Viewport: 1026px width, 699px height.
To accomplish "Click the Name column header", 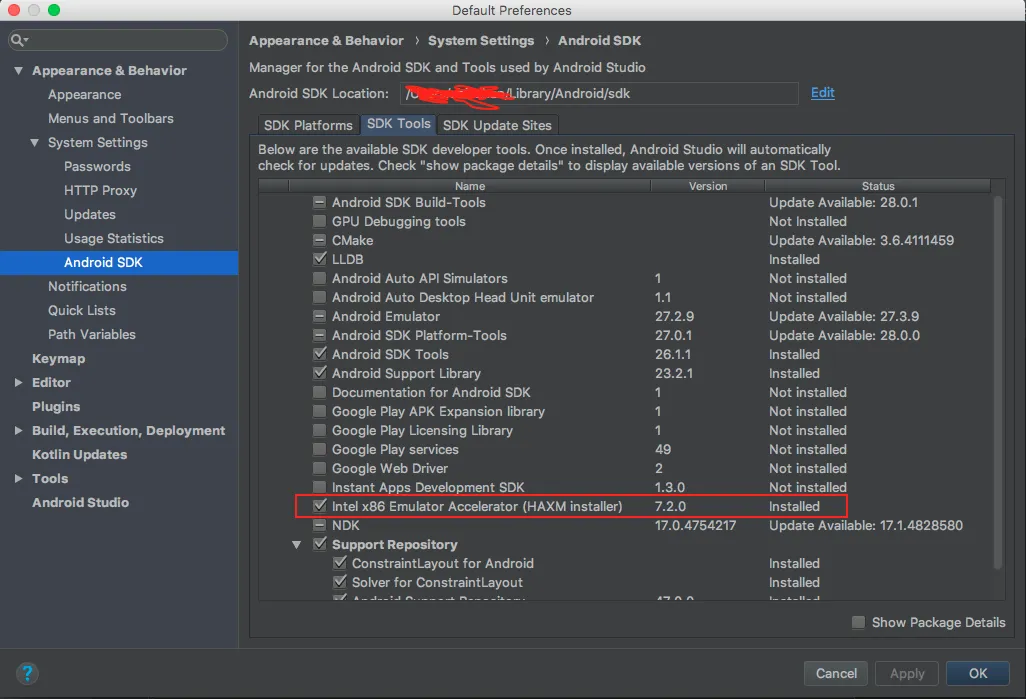I will click(x=470, y=186).
